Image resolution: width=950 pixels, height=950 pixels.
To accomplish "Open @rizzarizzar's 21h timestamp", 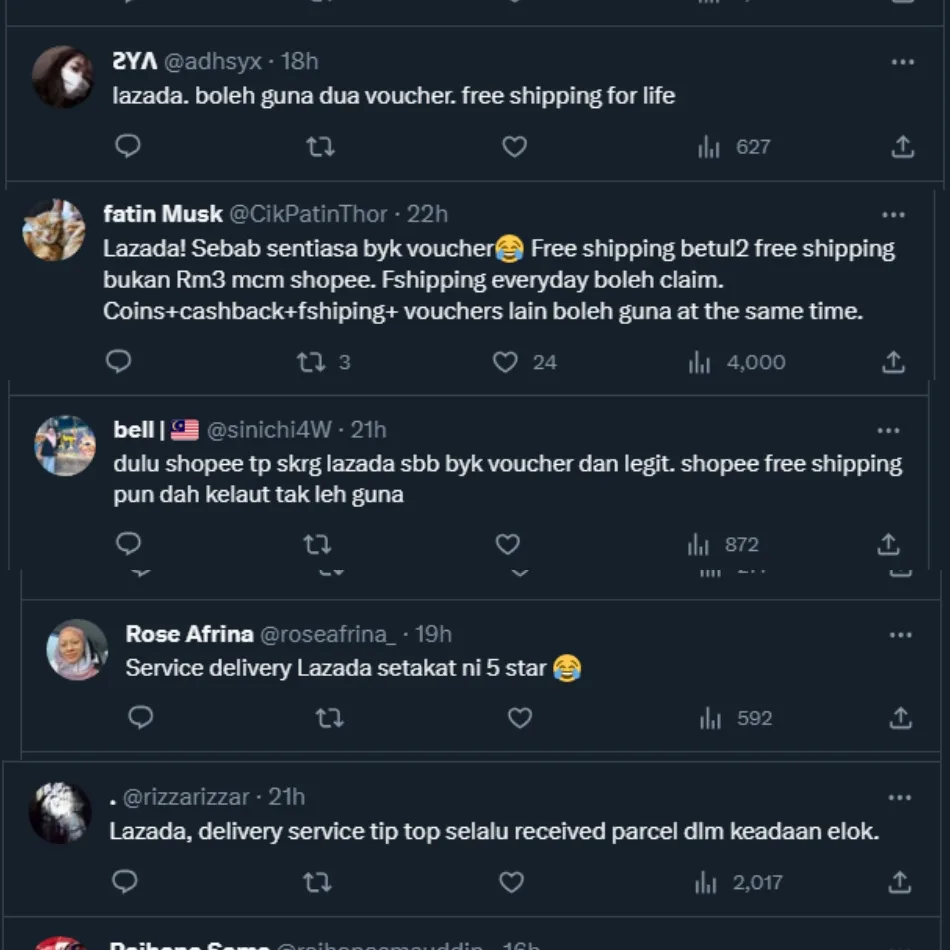I will 286,797.
